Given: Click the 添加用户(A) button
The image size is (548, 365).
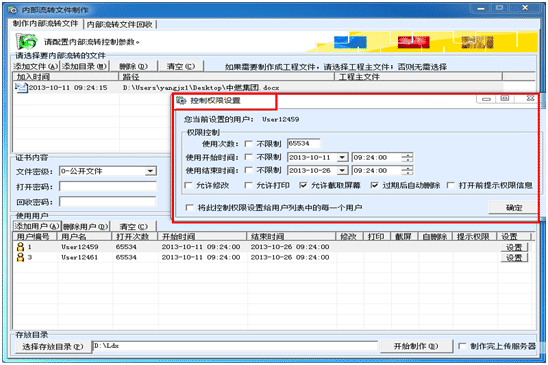Looking at the screenshot, I should click(x=37, y=226).
